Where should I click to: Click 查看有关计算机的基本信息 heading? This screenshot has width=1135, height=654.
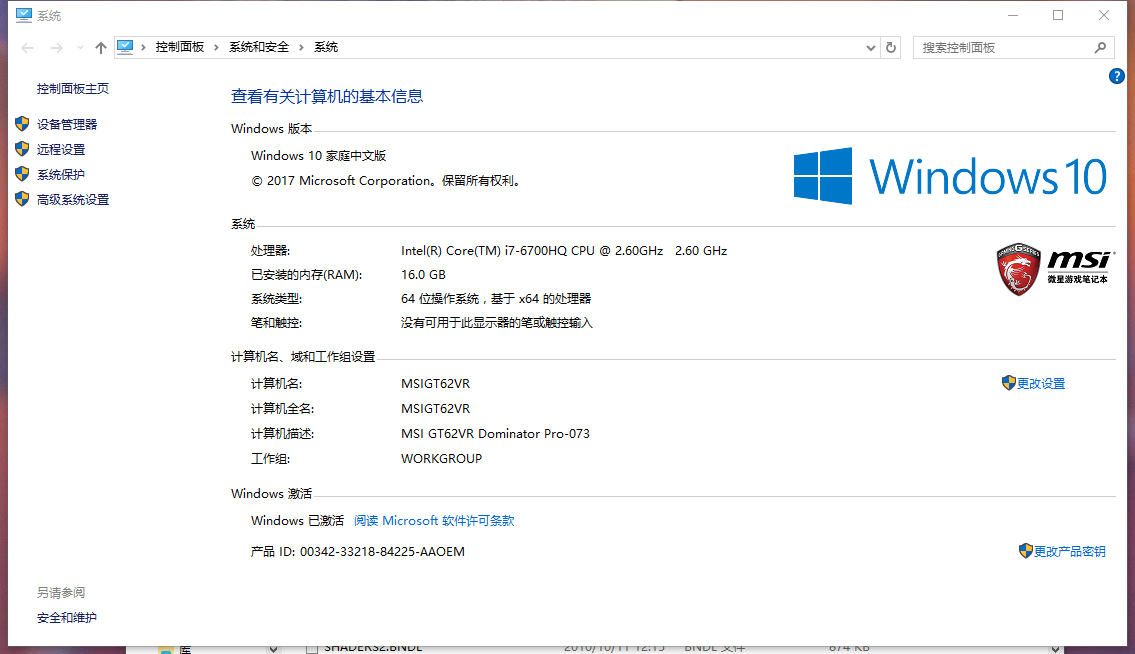coord(326,96)
